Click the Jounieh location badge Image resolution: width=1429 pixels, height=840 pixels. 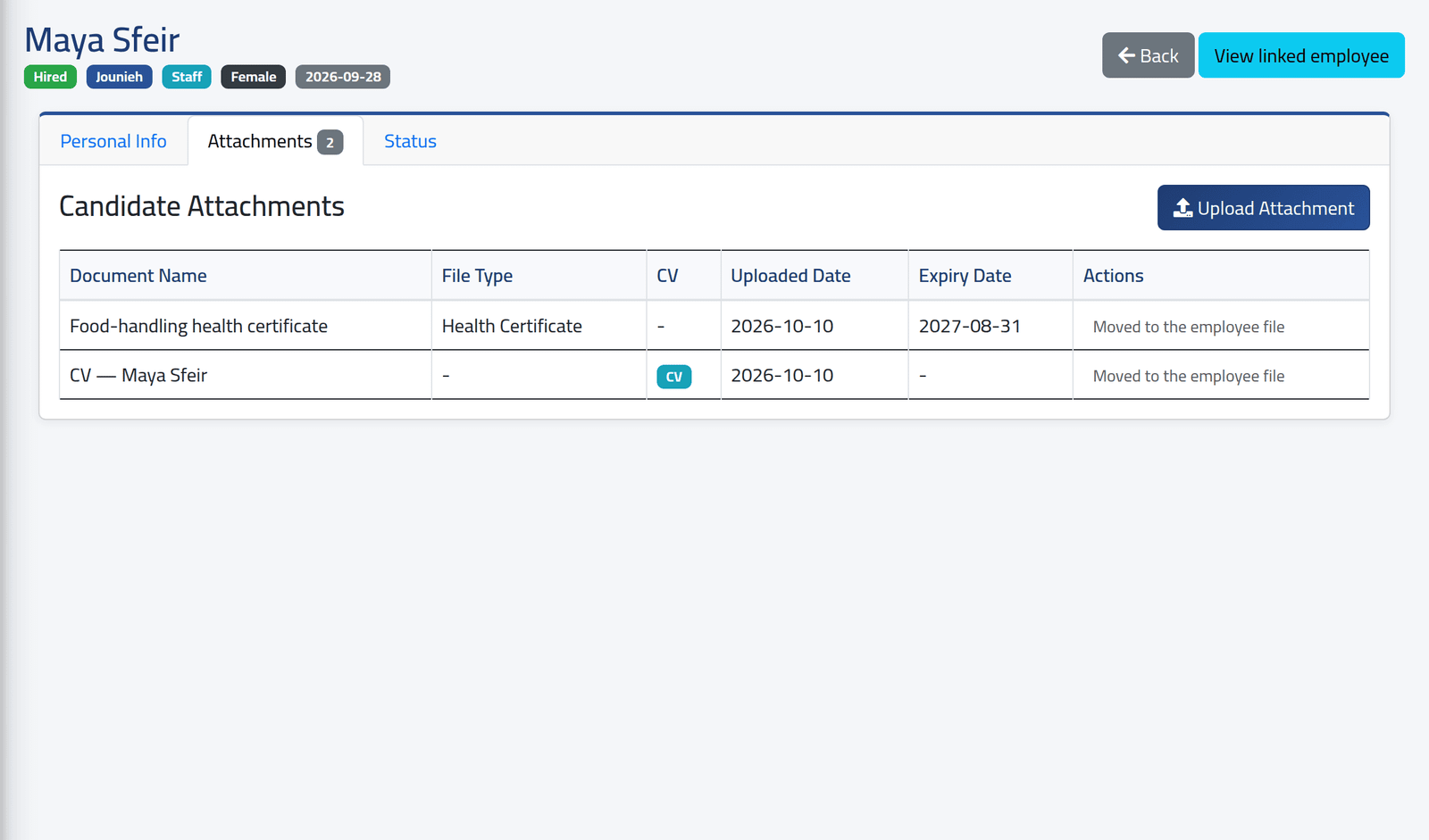pos(119,77)
